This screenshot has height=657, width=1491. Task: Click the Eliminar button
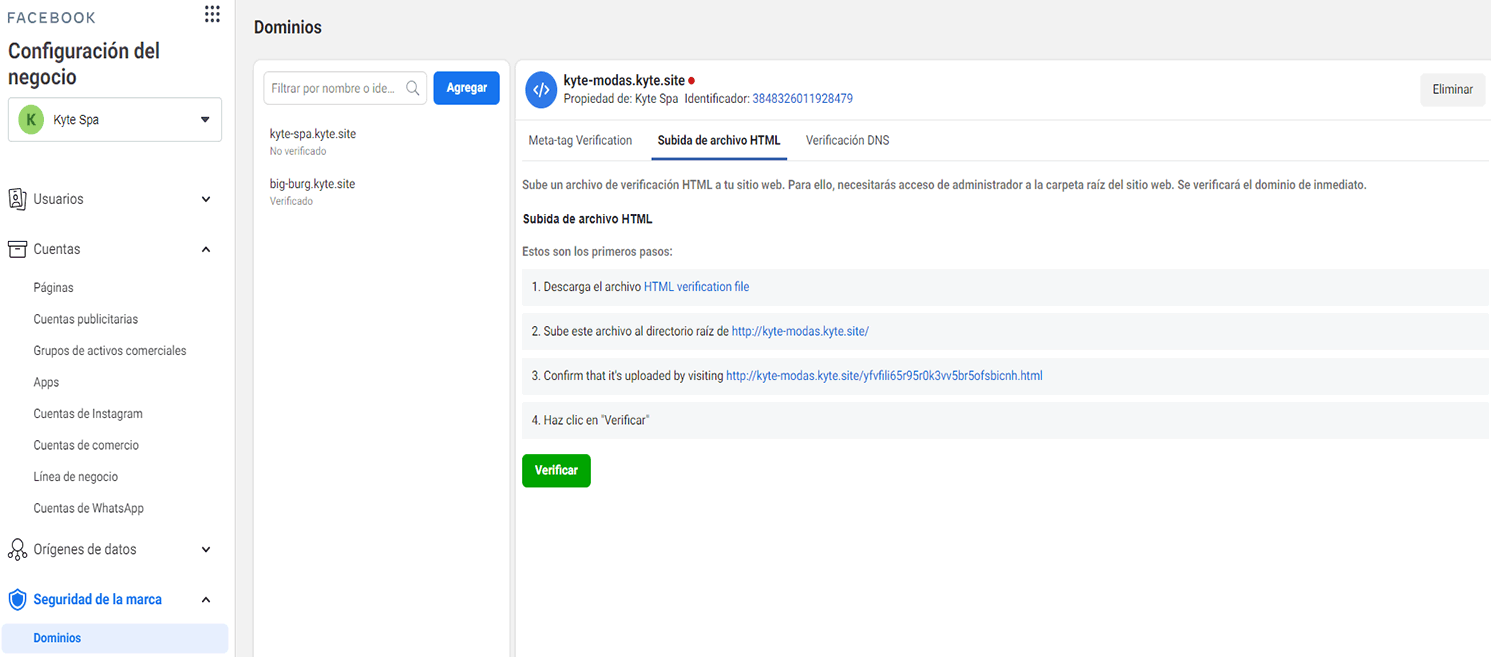(1452, 89)
